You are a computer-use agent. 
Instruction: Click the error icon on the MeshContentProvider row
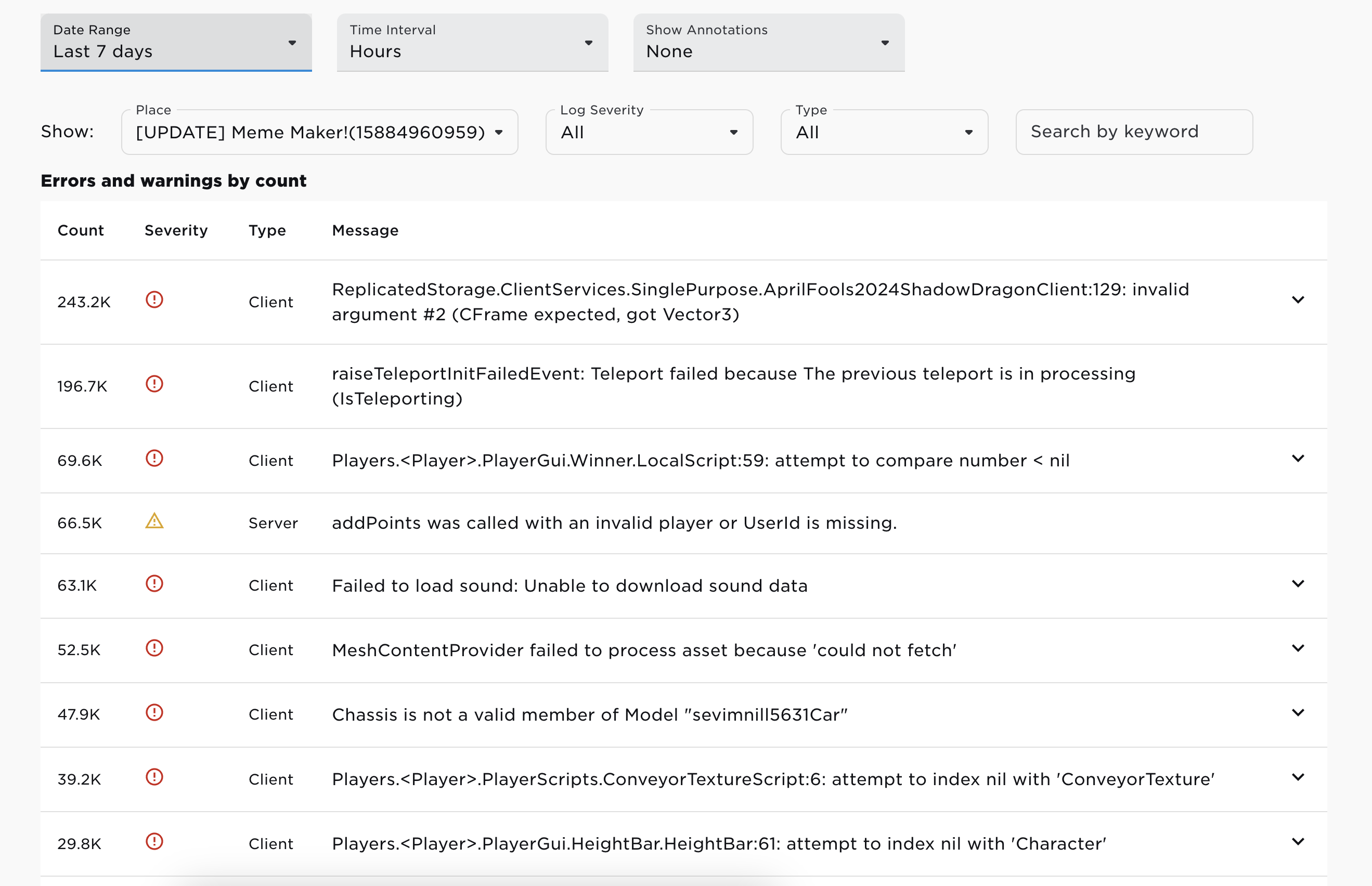click(x=154, y=648)
